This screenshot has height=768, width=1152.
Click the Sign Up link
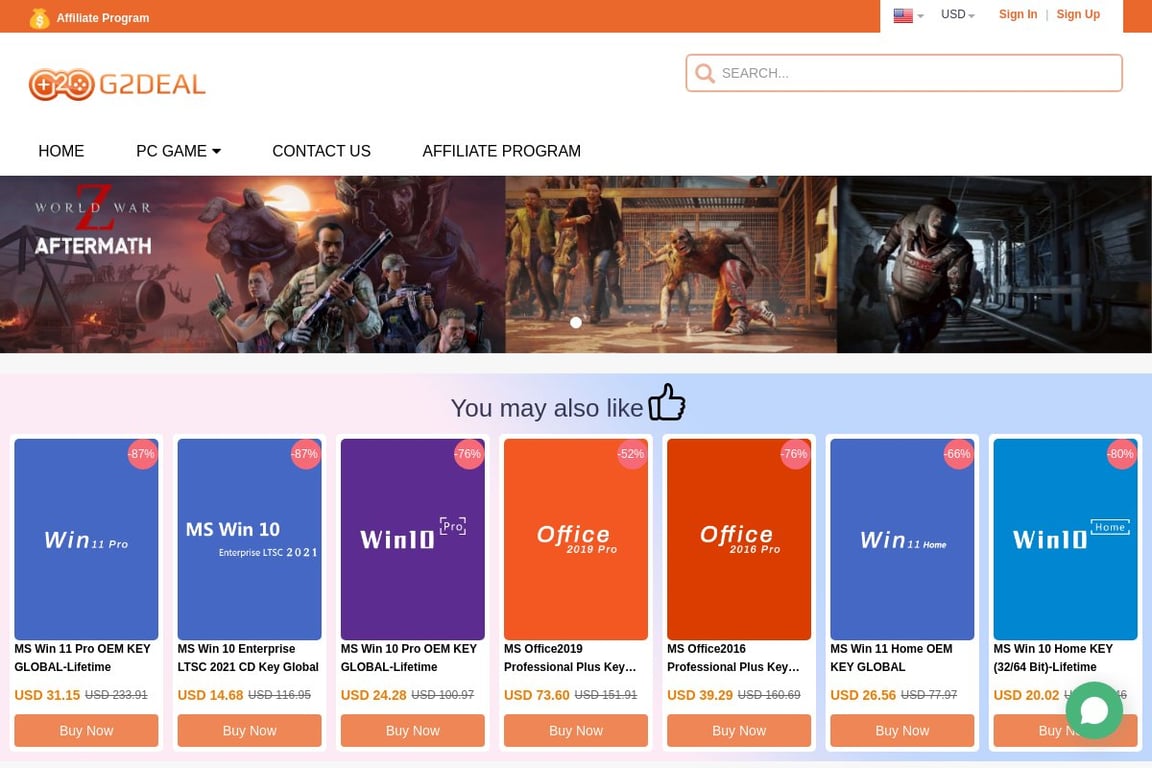point(1078,15)
